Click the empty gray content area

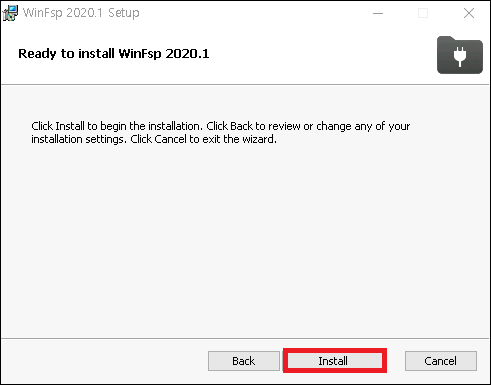tap(245, 240)
